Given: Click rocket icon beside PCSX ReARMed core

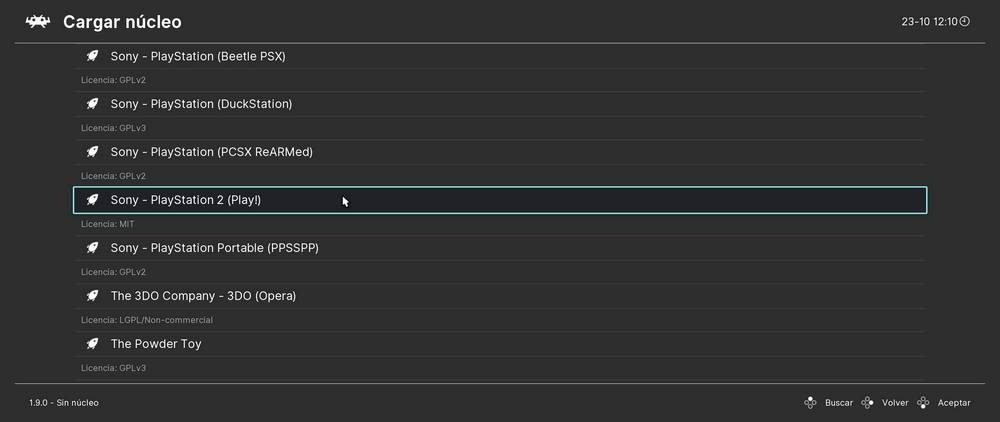Looking at the screenshot, I should [92, 152].
